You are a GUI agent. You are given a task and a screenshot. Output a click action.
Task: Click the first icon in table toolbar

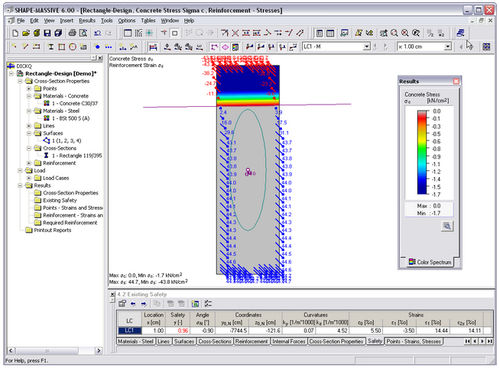click(122, 303)
